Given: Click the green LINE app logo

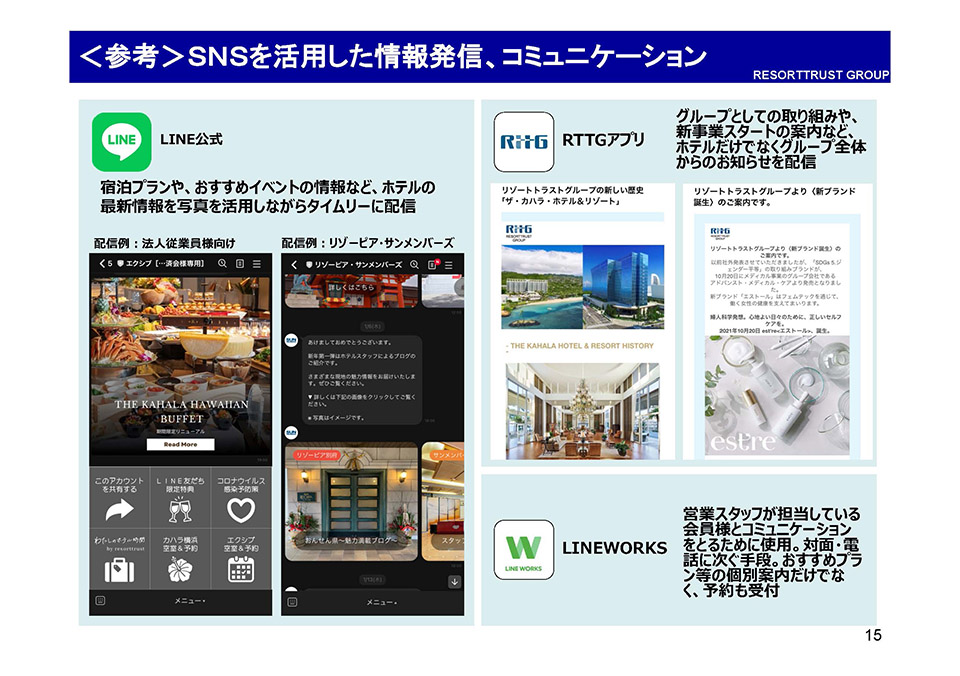Looking at the screenshot, I should [x=121, y=140].
